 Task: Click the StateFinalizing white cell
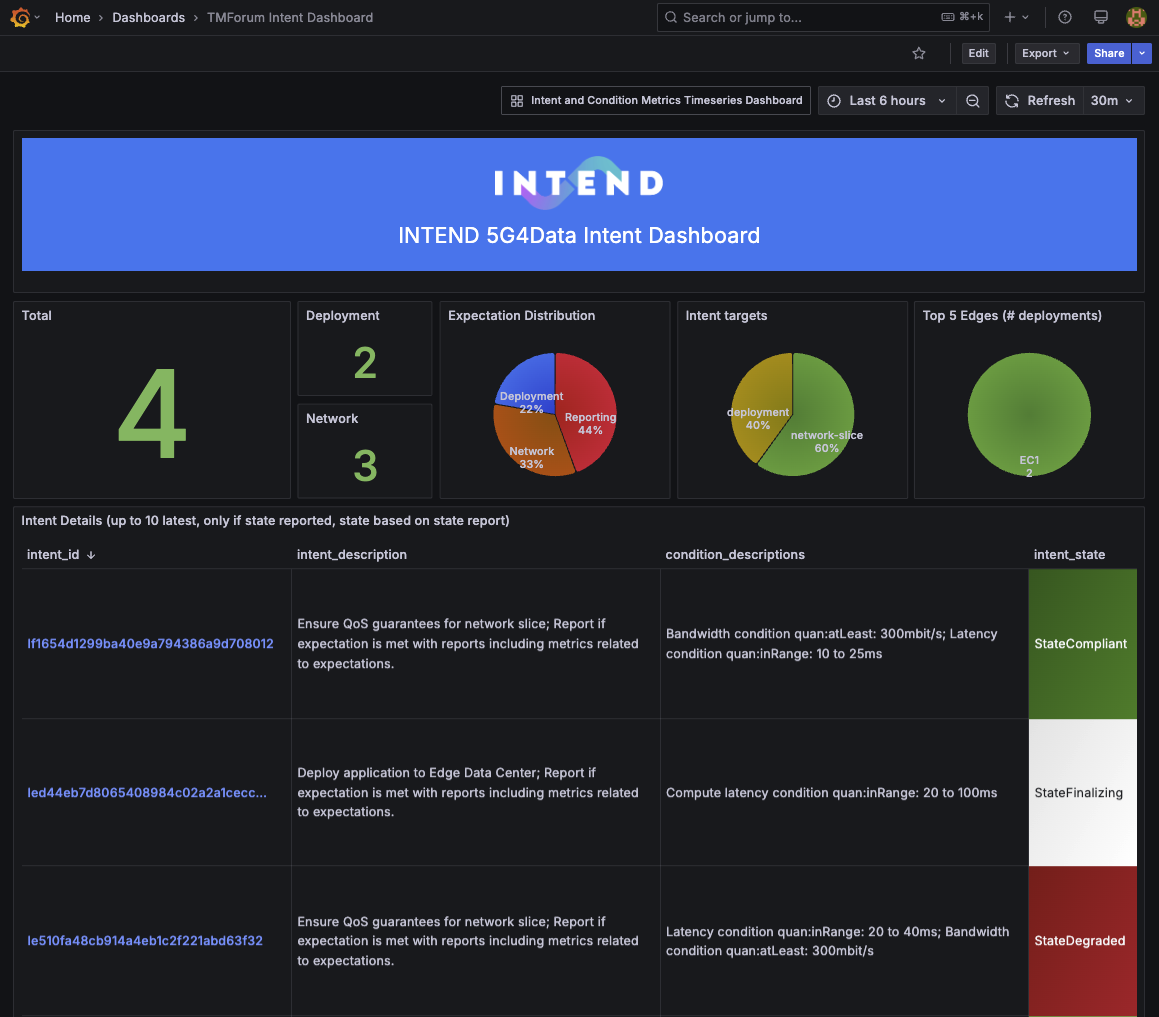1082,792
